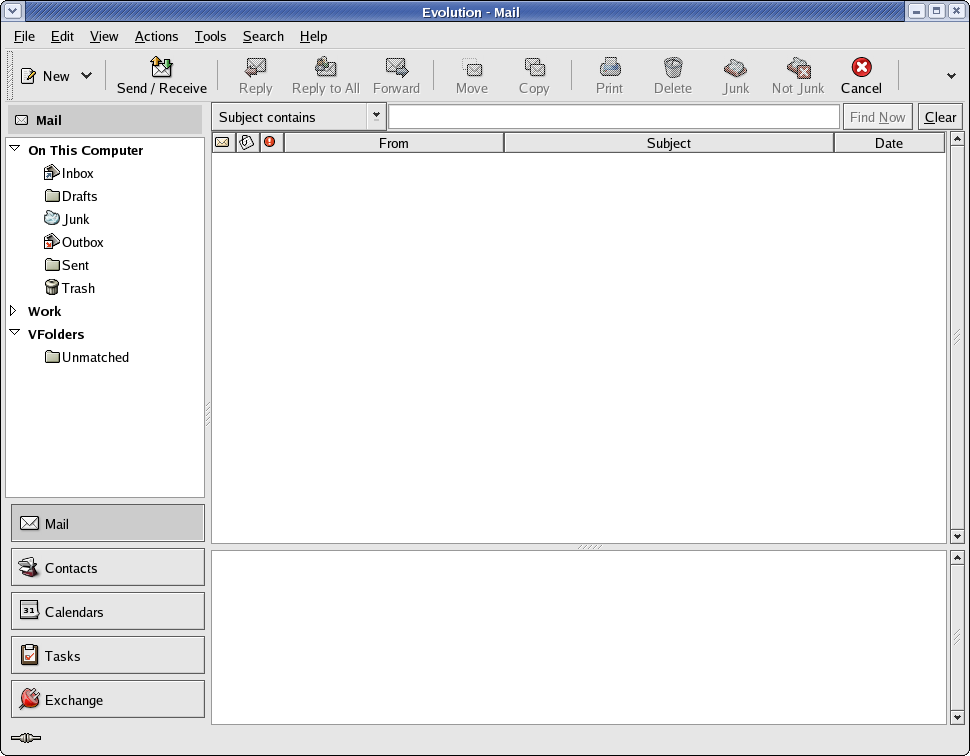This screenshot has width=970, height=756.
Task: Expand the Work folder tree
Action: (x=14, y=311)
